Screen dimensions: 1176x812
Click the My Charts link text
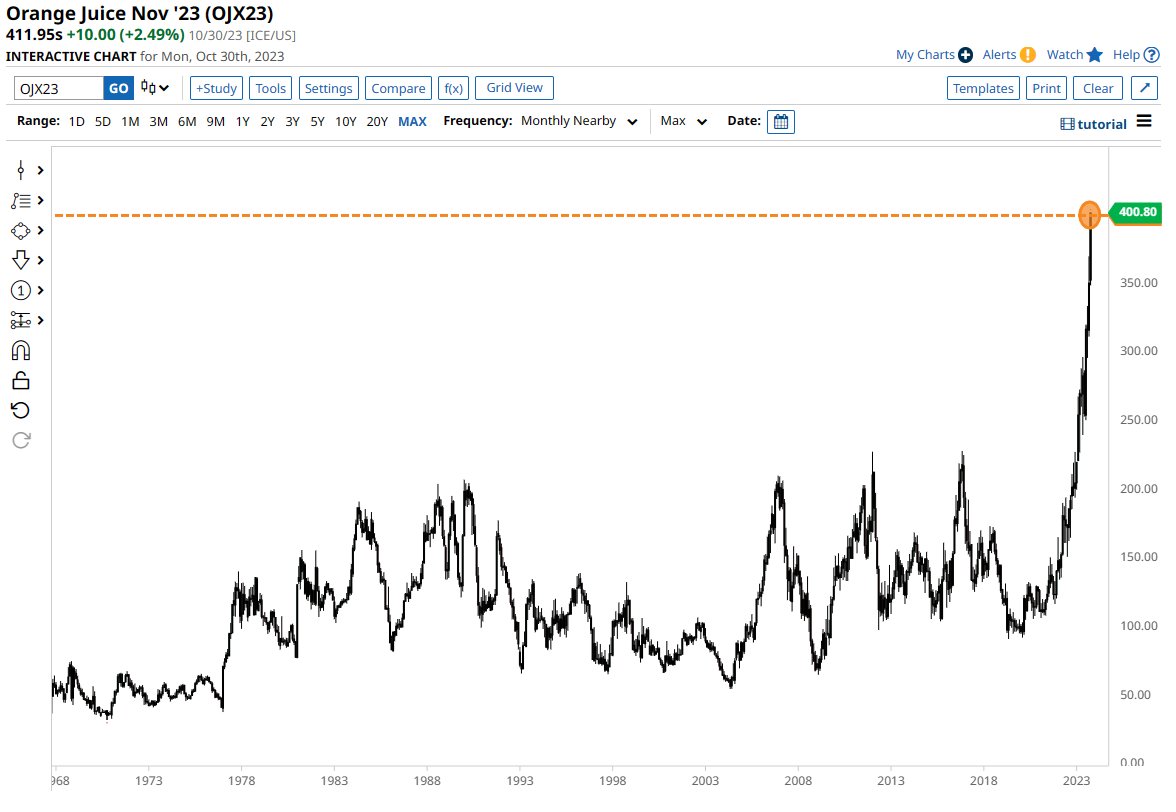pyautogui.click(x=925, y=55)
